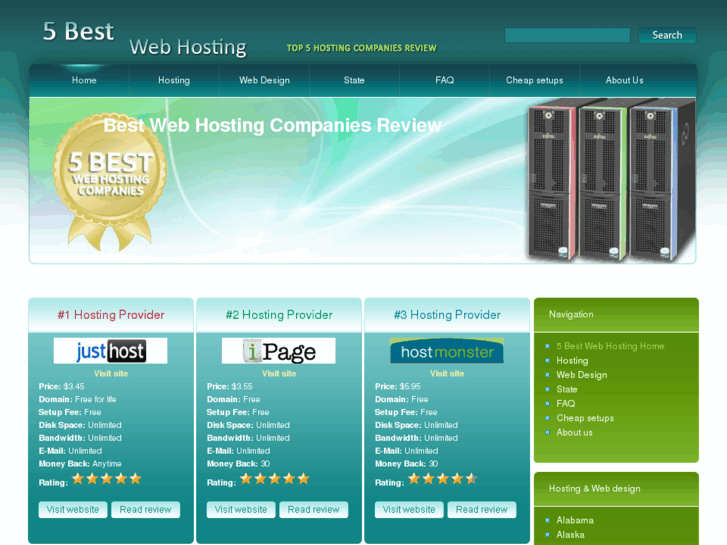Click 'Domain: Free for life' text
The width and height of the screenshot is (727, 545).
tap(77, 399)
